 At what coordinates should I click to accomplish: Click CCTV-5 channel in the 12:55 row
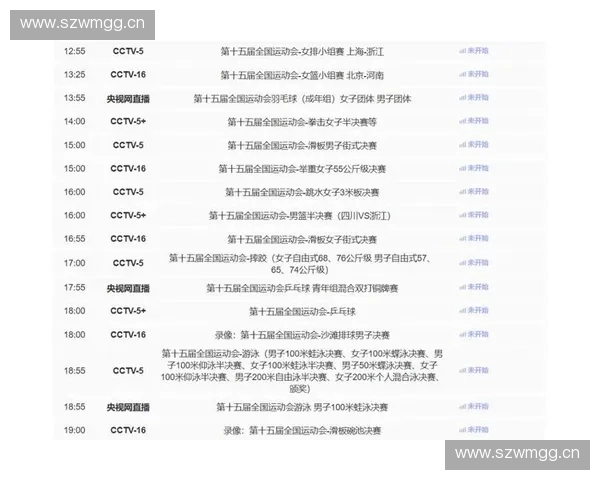pyautogui.click(x=128, y=51)
